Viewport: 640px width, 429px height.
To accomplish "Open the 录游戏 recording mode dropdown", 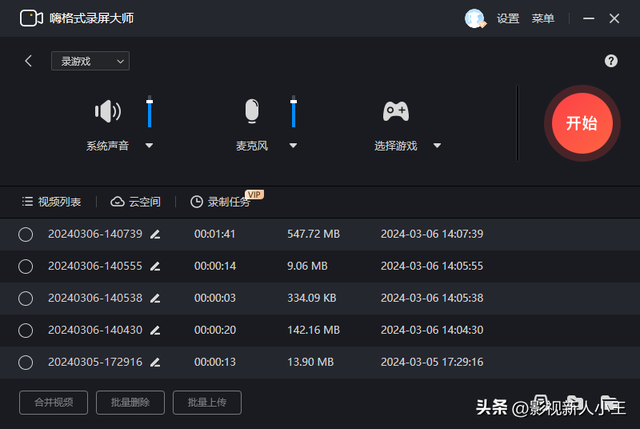I will [x=90, y=61].
